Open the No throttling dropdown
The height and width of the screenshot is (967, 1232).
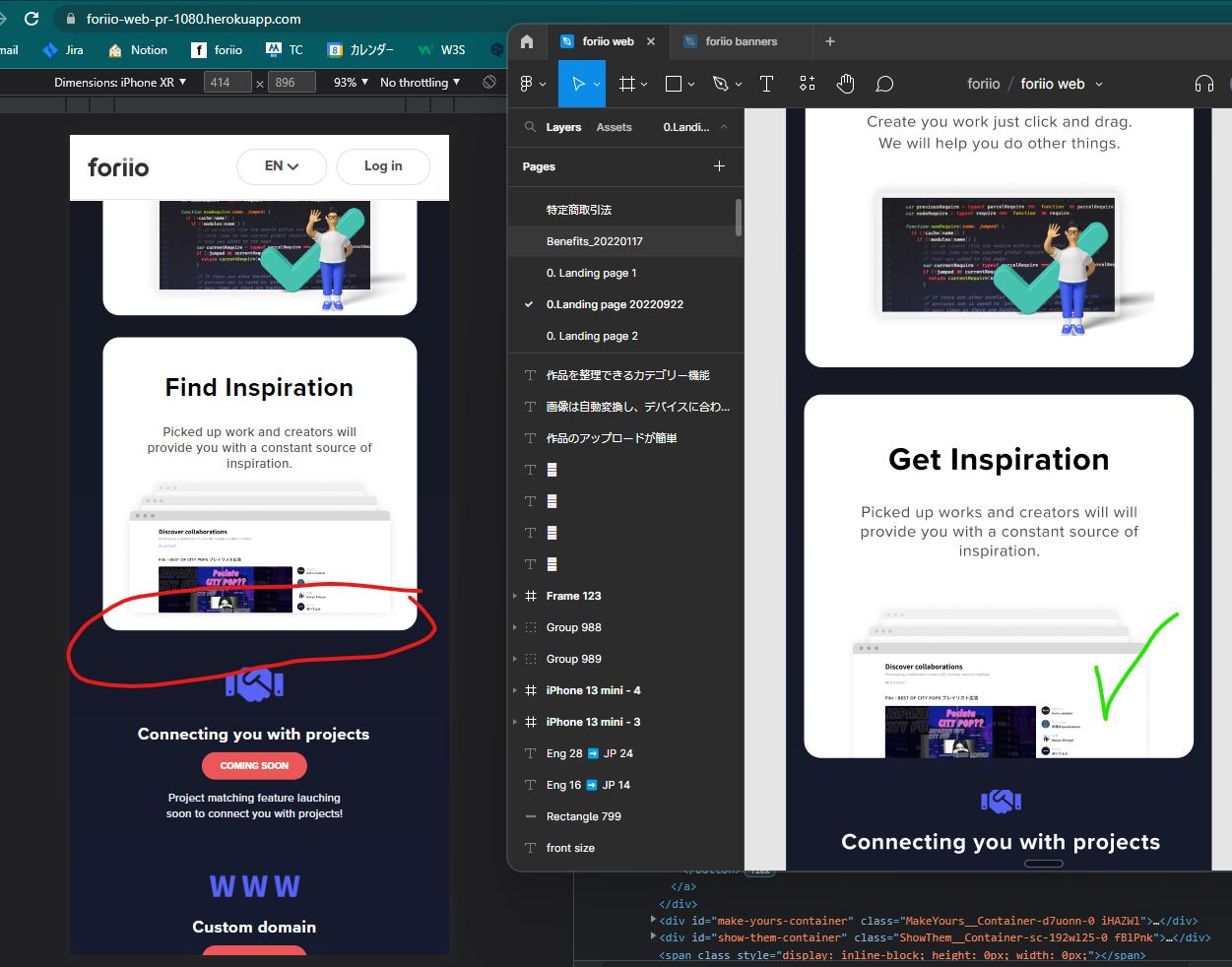(x=421, y=83)
